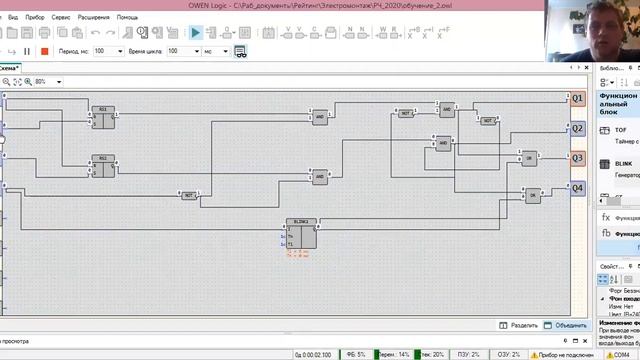Select the NOT block near BLINK1

click(189, 196)
